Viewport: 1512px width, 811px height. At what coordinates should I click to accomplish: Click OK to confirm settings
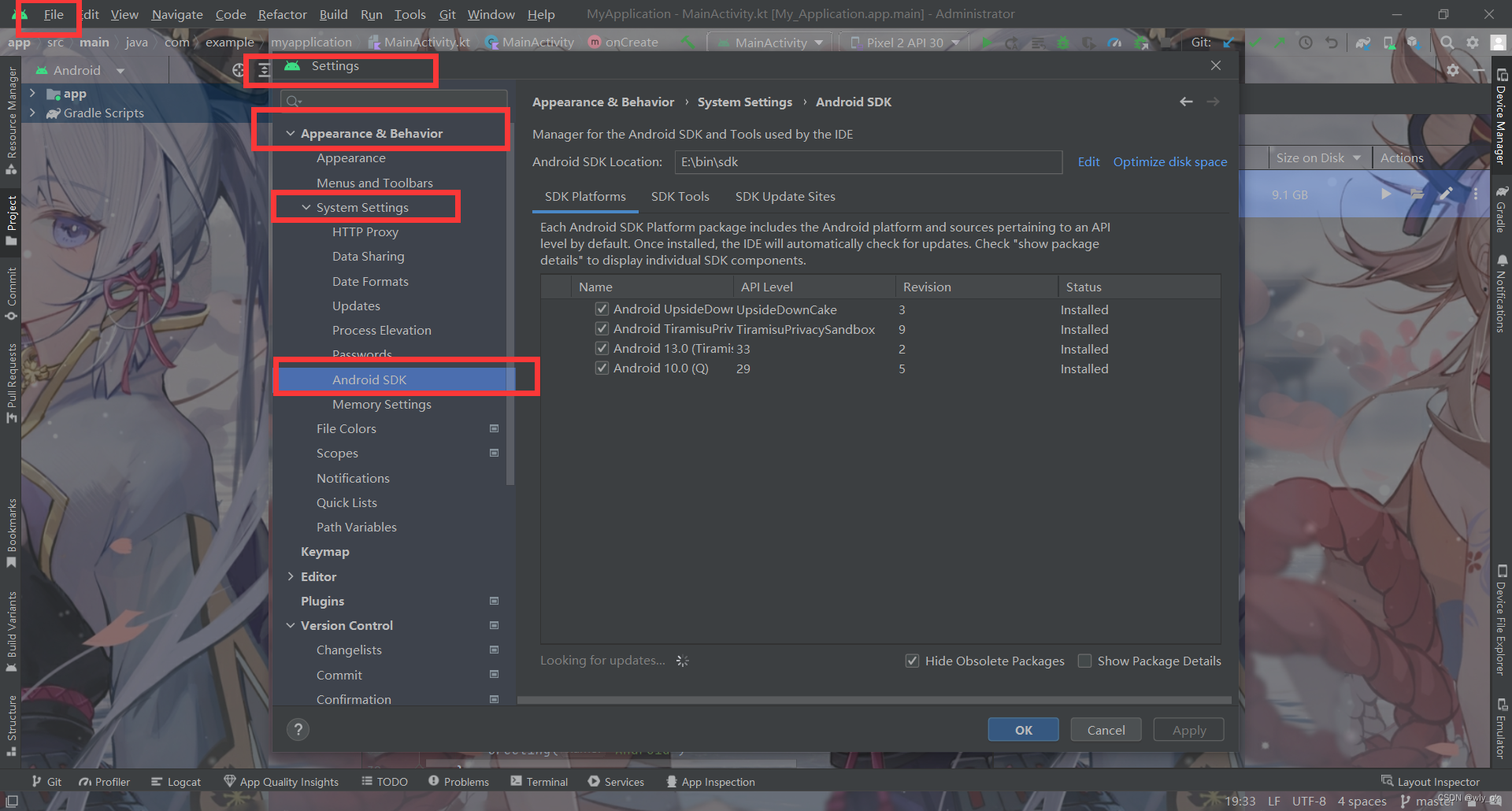coord(1023,730)
